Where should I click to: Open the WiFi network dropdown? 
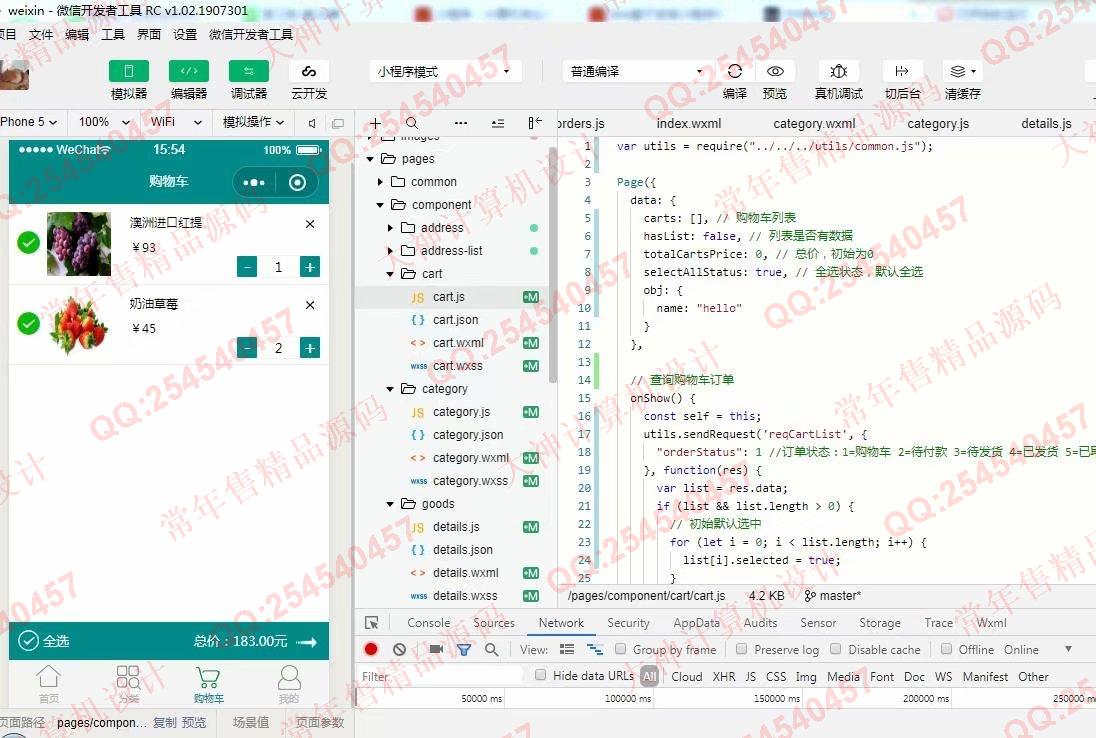[176, 122]
